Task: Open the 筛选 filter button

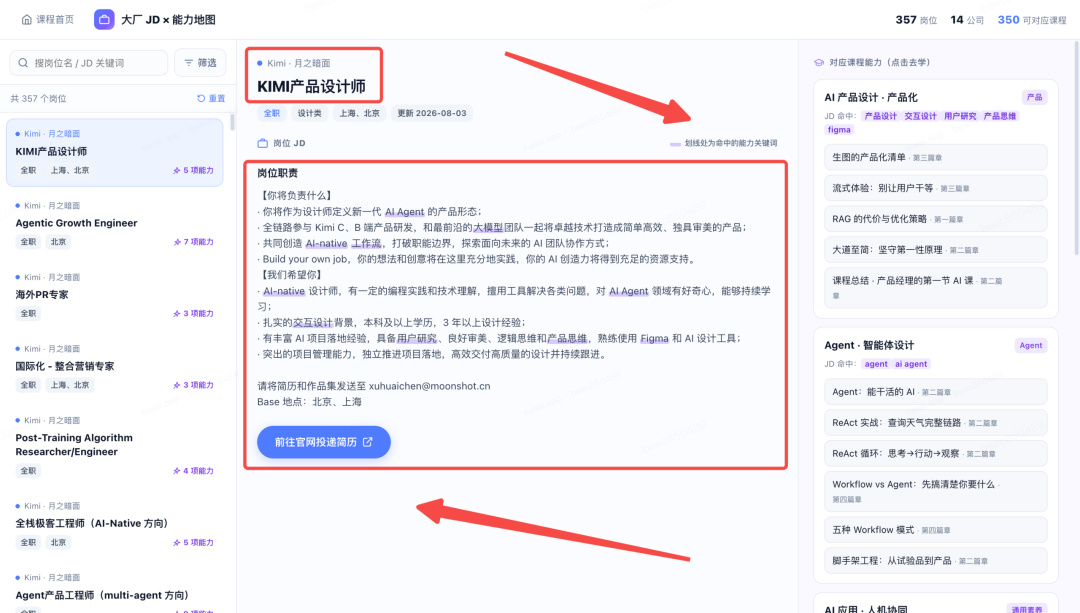Action: click(200, 63)
